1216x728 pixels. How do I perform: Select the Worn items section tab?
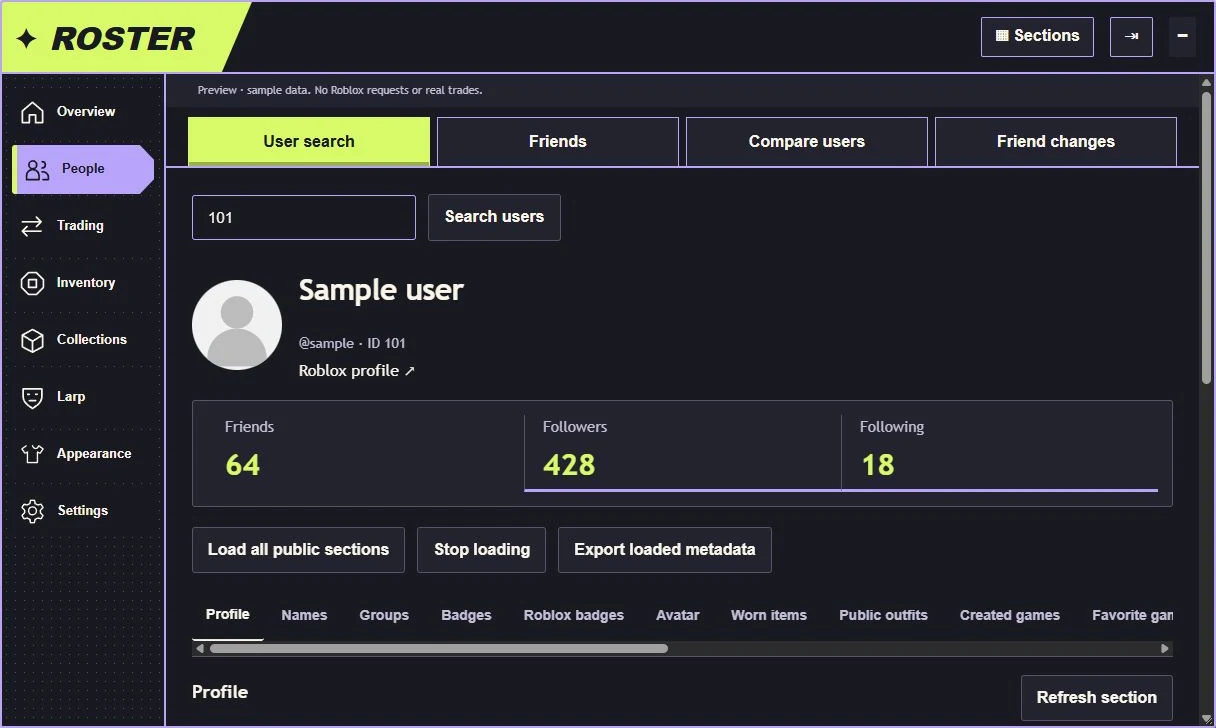tap(769, 615)
